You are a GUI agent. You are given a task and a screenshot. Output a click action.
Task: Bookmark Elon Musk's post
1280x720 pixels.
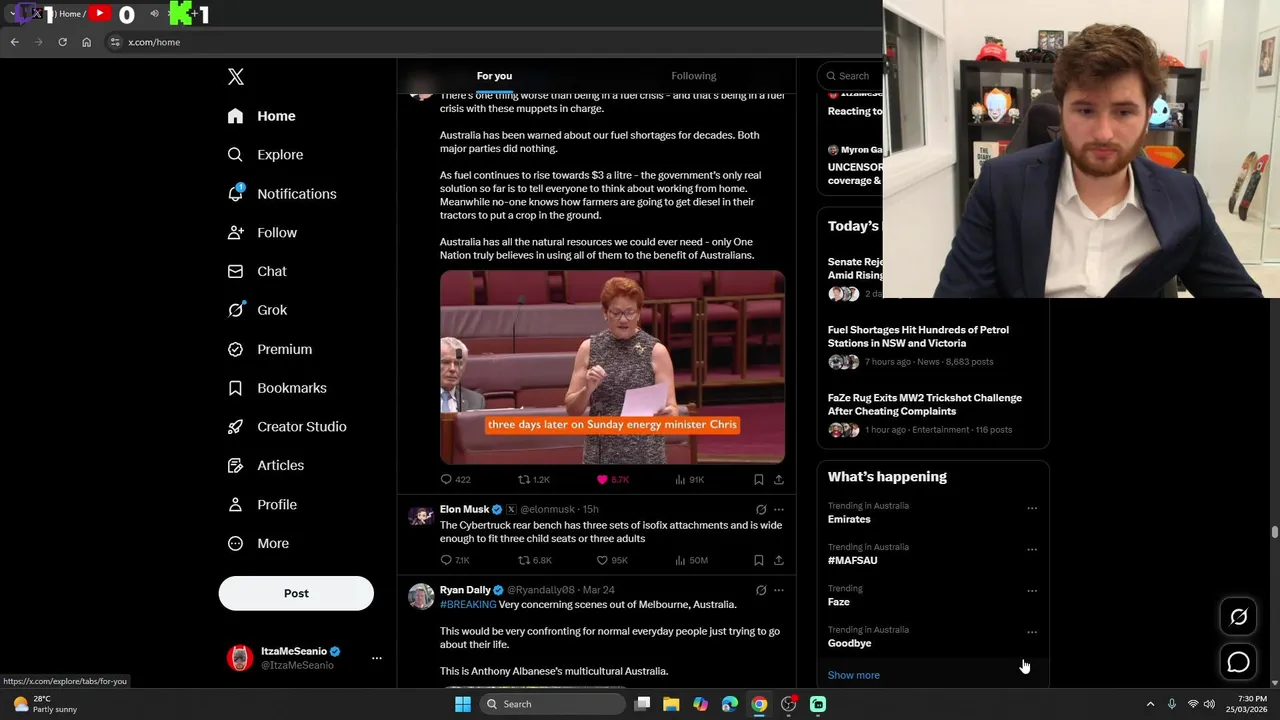coord(758,560)
